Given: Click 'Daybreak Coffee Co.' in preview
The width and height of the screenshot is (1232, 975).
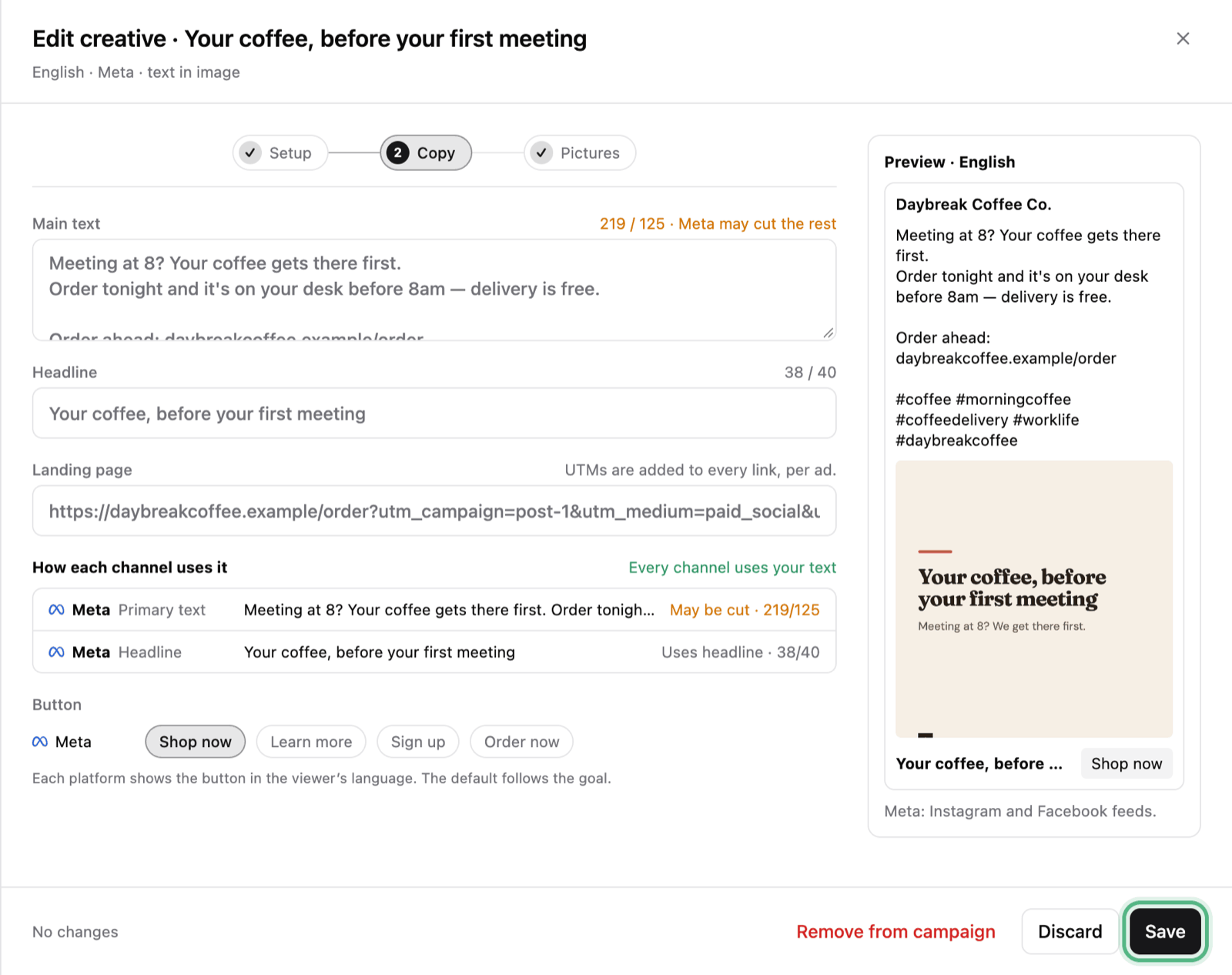Looking at the screenshot, I should point(973,204).
